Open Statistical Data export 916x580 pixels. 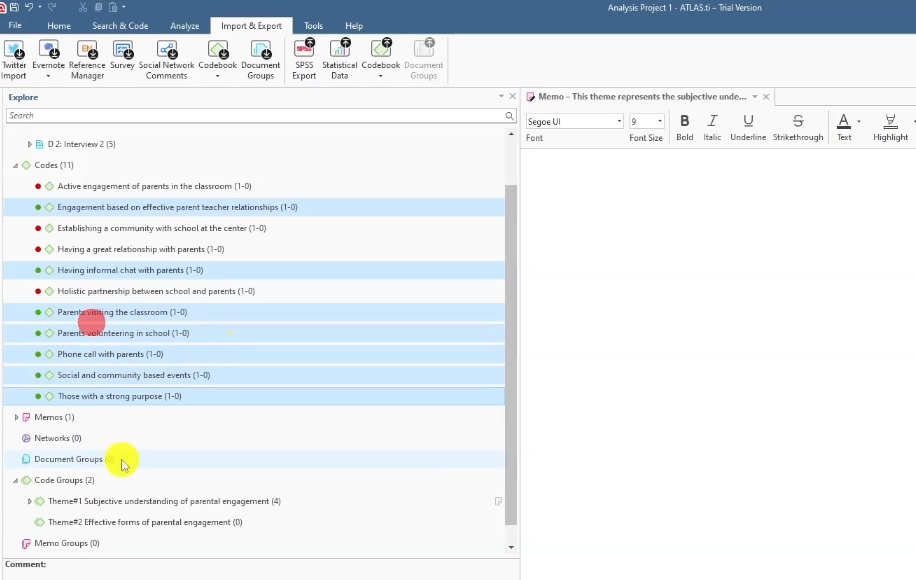pos(340,50)
